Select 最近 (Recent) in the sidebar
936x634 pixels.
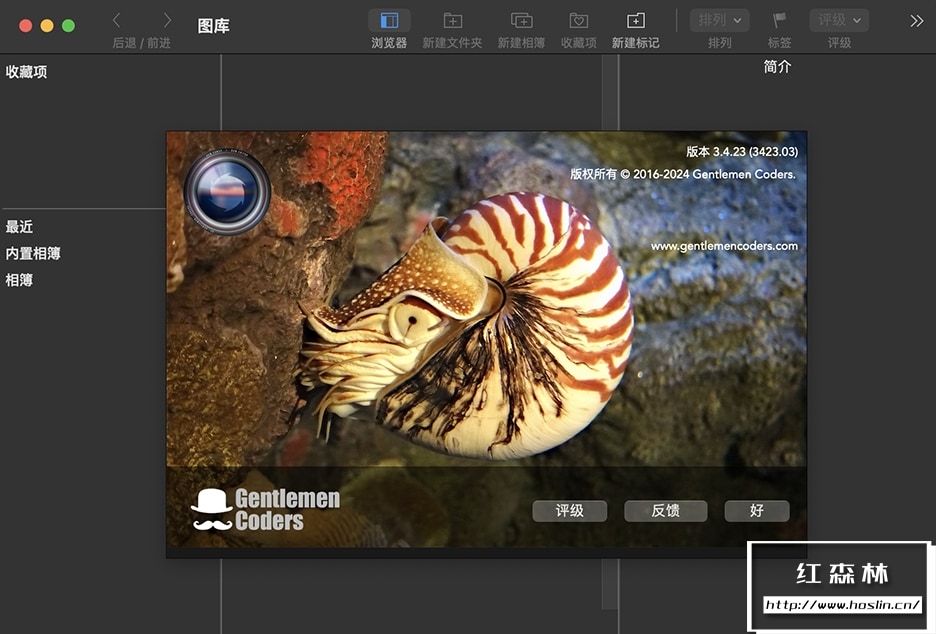point(19,227)
